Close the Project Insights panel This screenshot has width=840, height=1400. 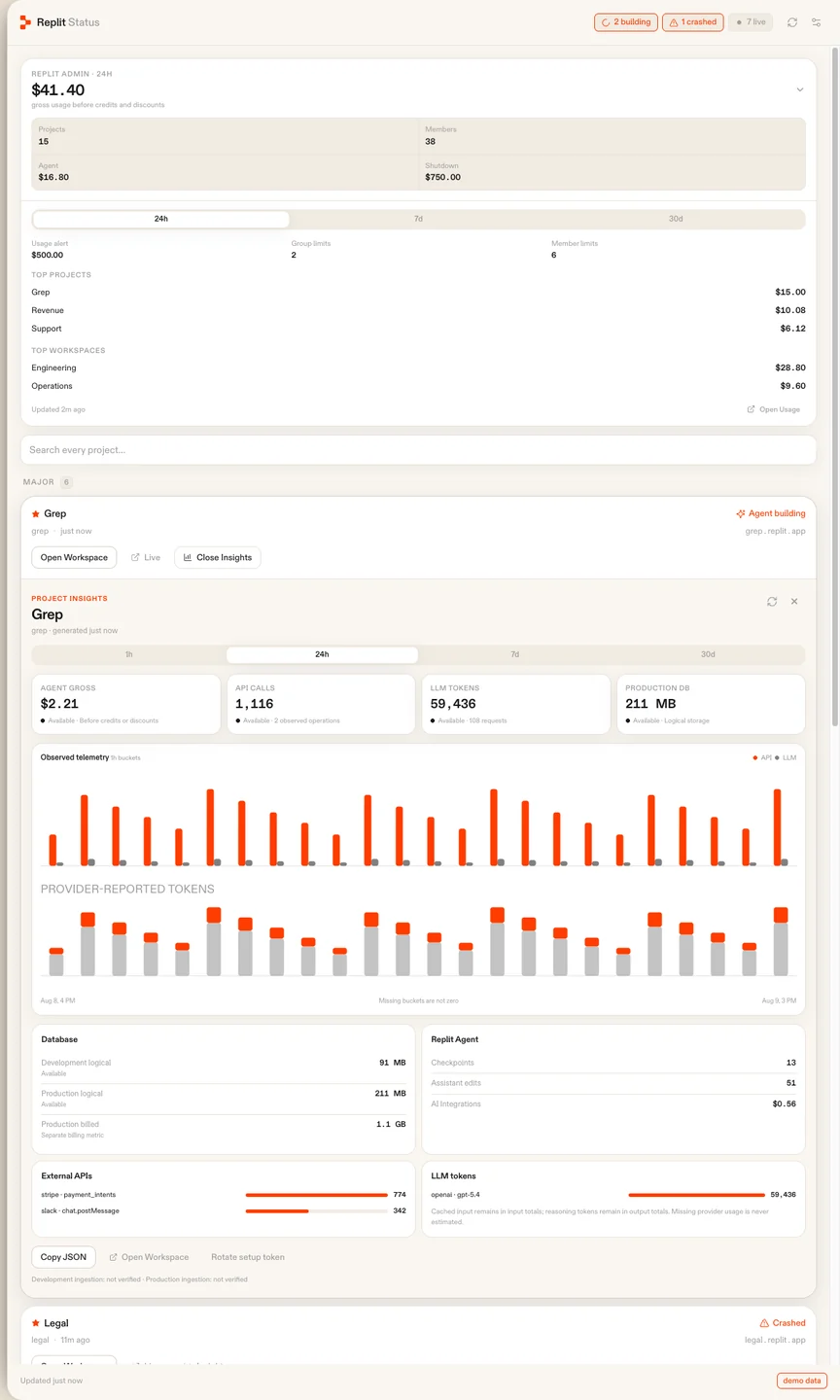click(x=794, y=602)
